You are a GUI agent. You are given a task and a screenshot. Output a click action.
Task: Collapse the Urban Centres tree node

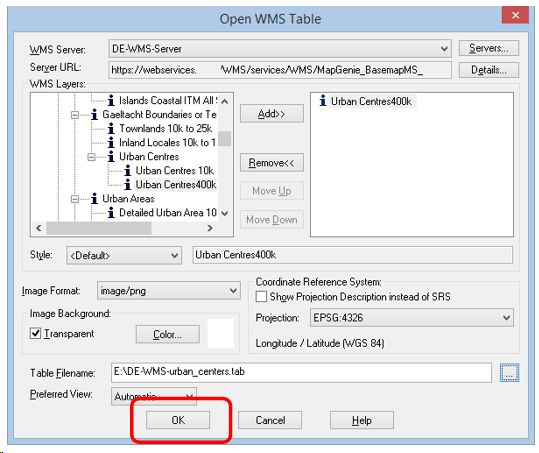[x=91, y=157]
